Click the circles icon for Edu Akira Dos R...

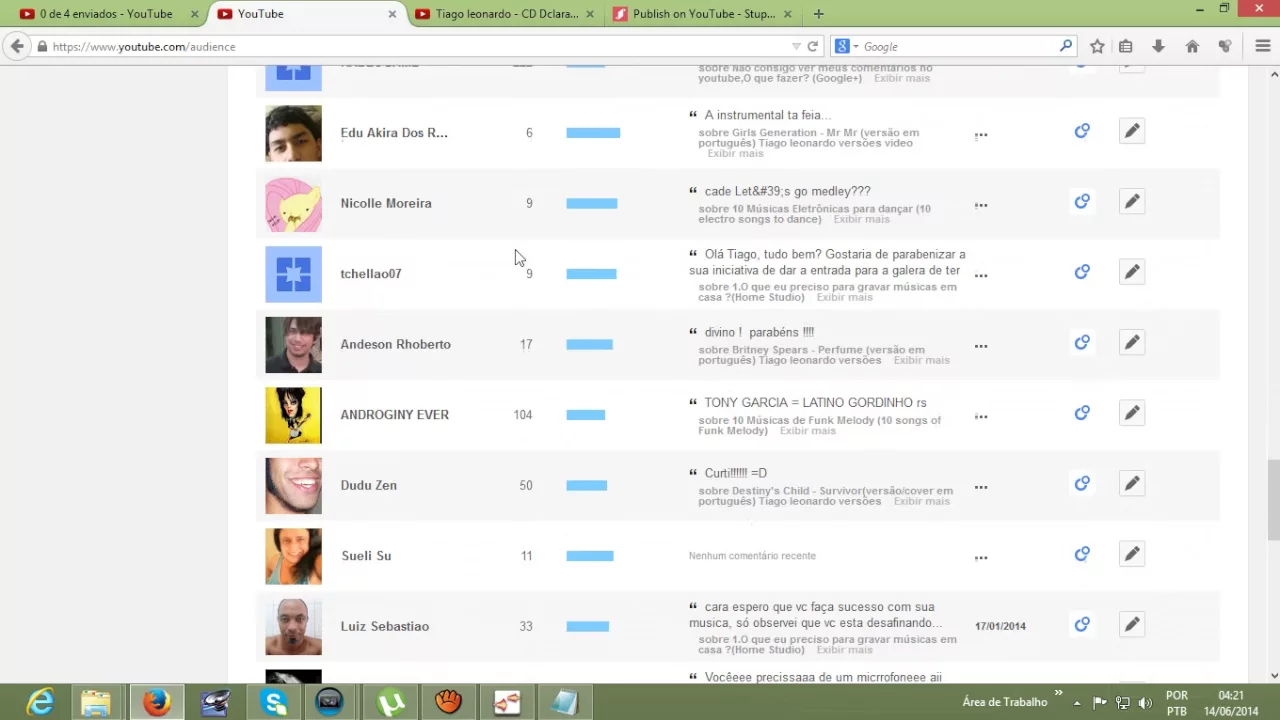tap(1082, 131)
